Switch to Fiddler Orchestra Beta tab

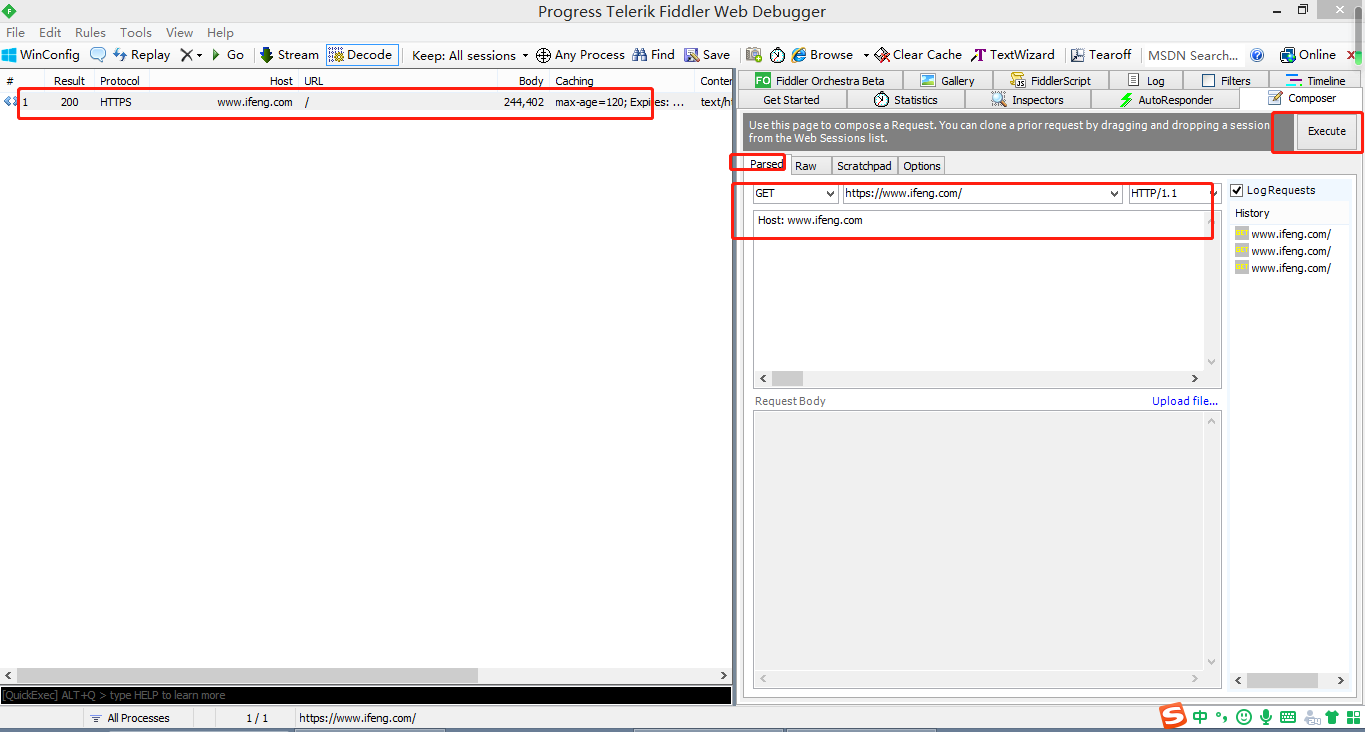pos(821,80)
